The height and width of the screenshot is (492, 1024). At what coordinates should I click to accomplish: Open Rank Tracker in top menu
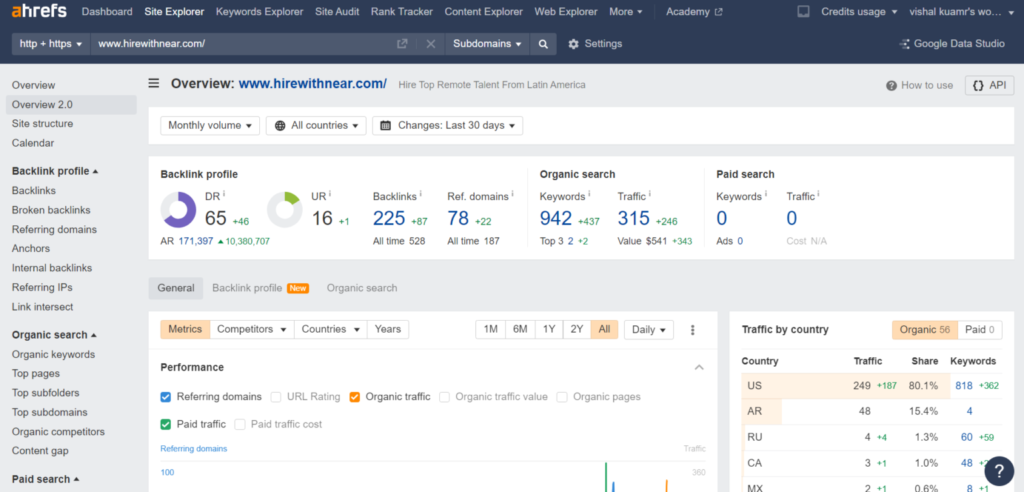pos(402,12)
